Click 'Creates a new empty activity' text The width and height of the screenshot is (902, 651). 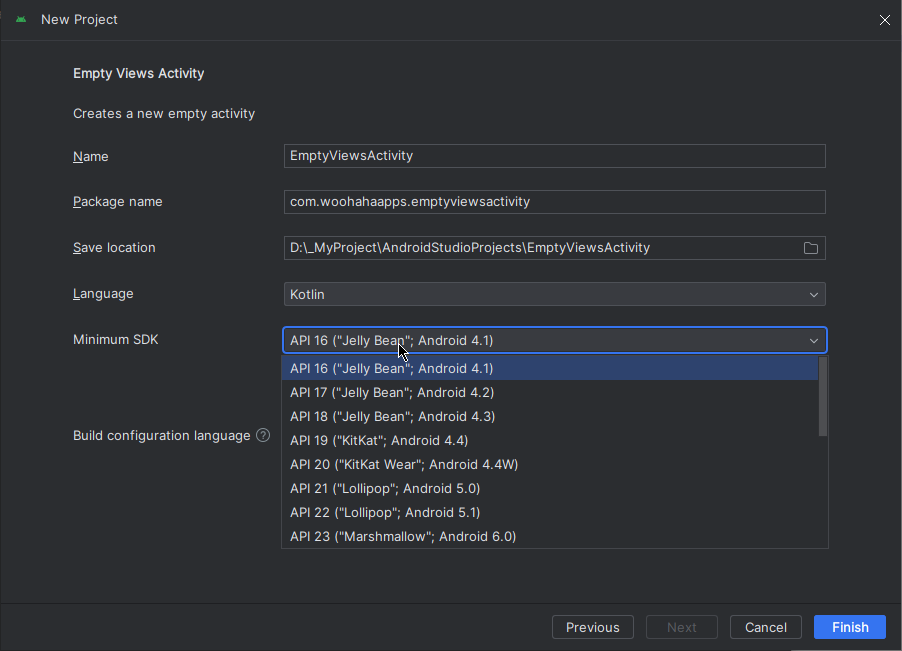tap(164, 114)
